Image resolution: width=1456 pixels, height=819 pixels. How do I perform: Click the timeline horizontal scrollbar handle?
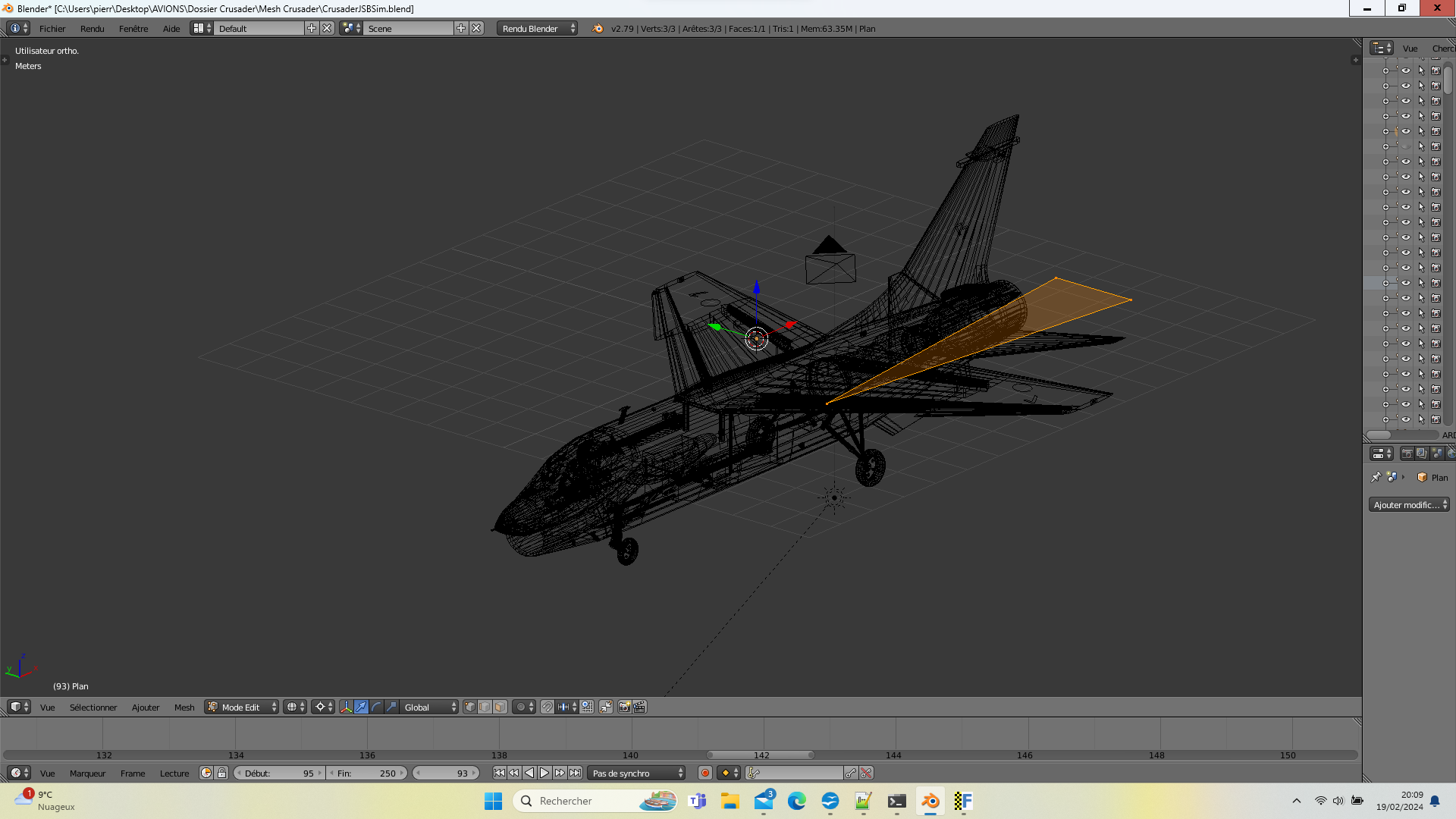point(761,755)
